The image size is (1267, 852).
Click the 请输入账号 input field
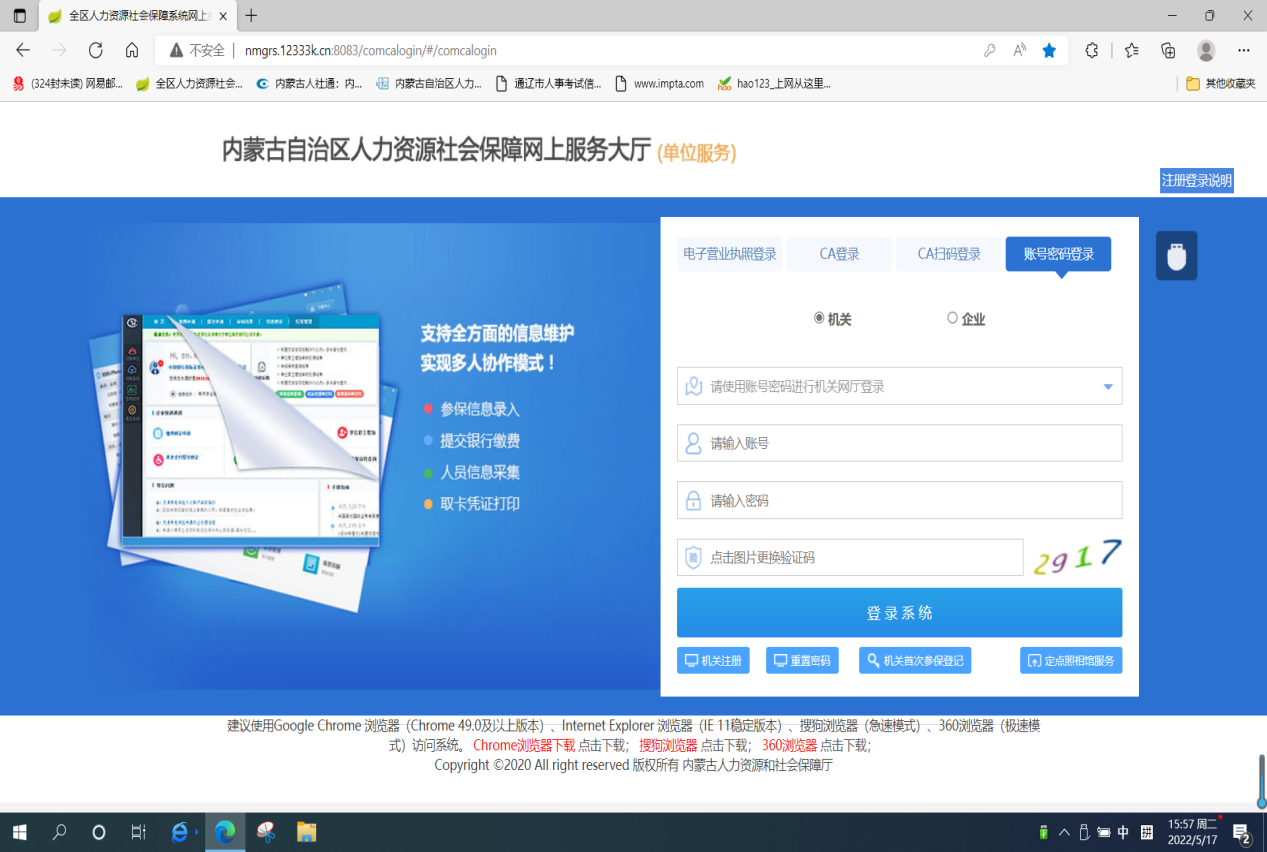pos(899,443)
